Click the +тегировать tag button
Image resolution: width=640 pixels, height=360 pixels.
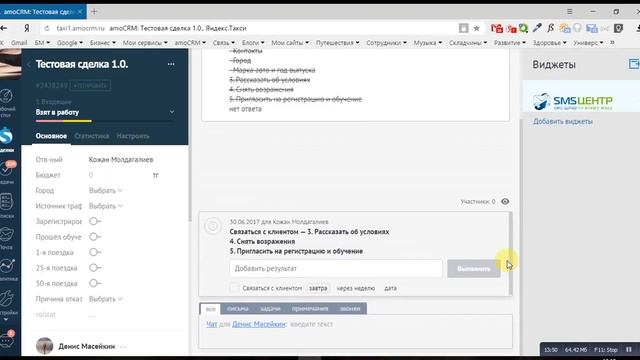91,85
